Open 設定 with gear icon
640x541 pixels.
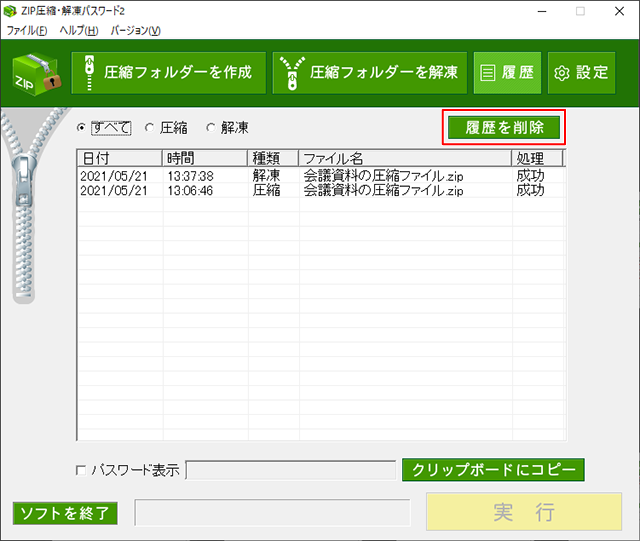[x=581, y=73]
